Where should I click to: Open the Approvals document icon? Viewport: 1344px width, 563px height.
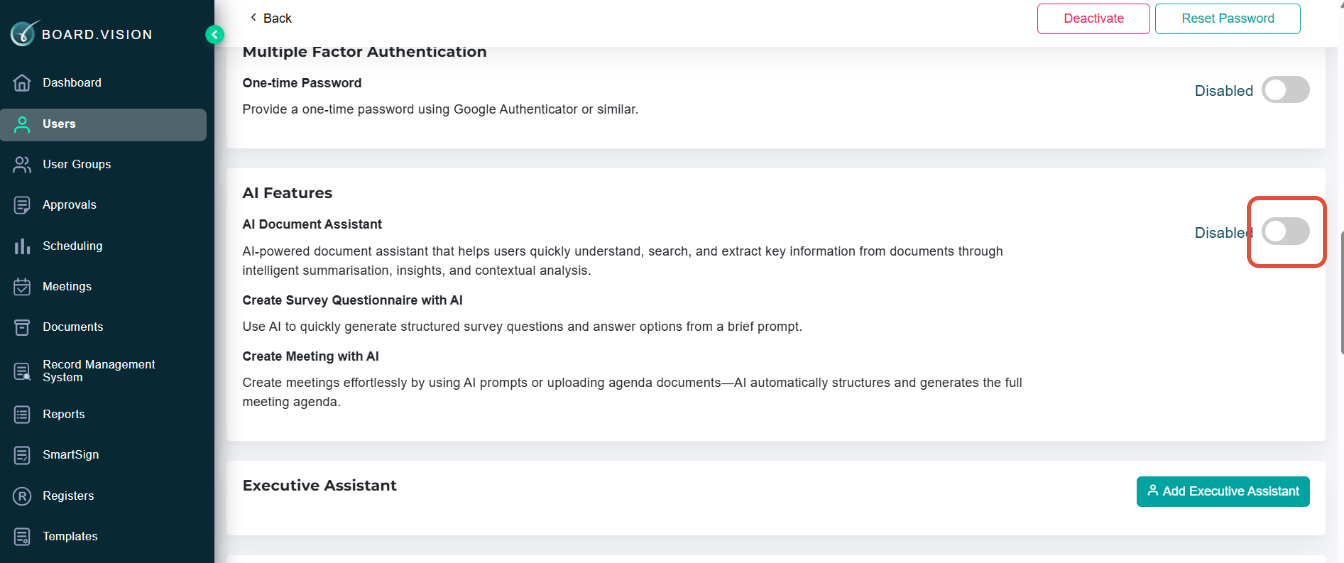click(22, 205)
